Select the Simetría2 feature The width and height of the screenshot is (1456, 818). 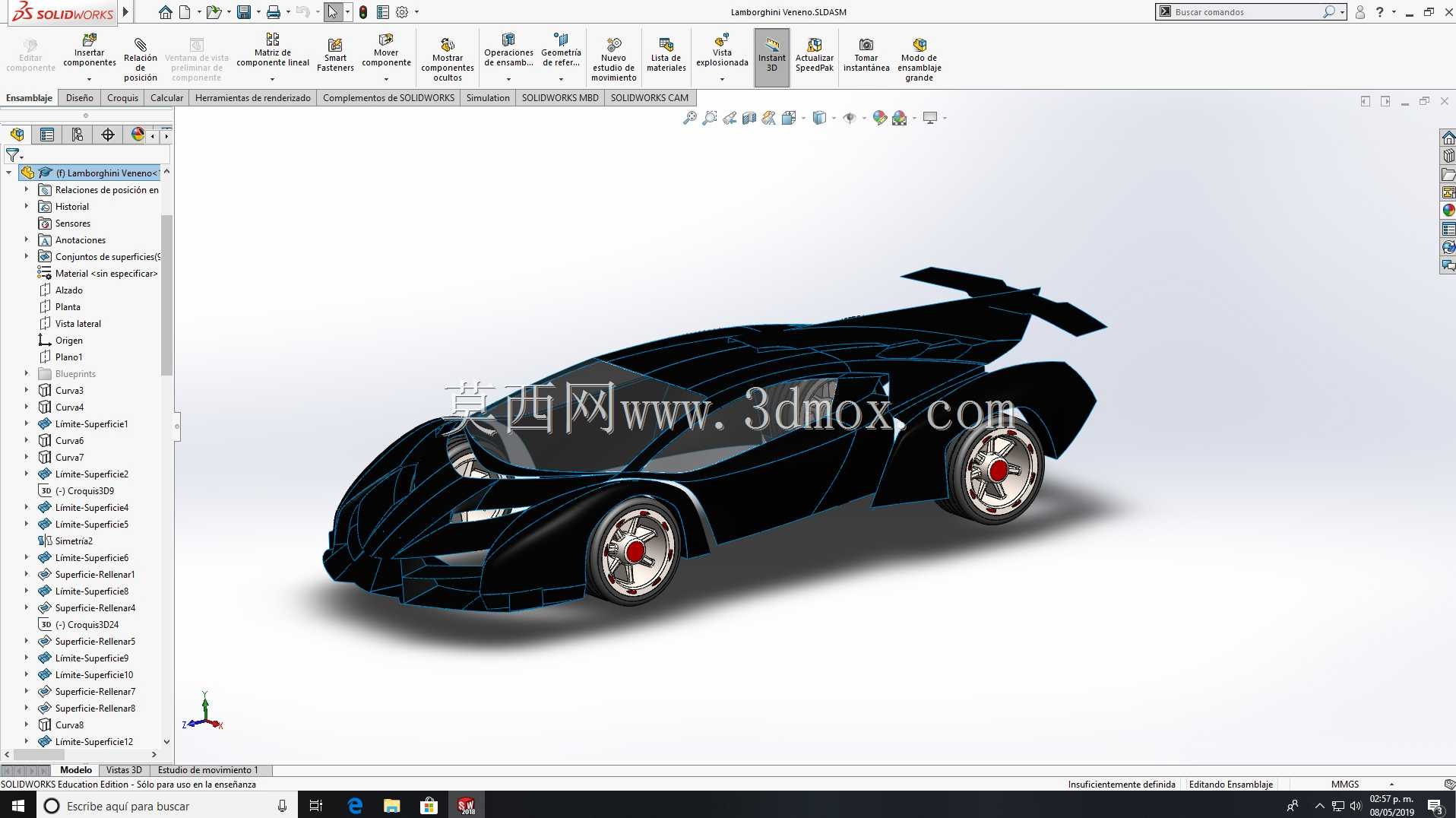(74, 541)
